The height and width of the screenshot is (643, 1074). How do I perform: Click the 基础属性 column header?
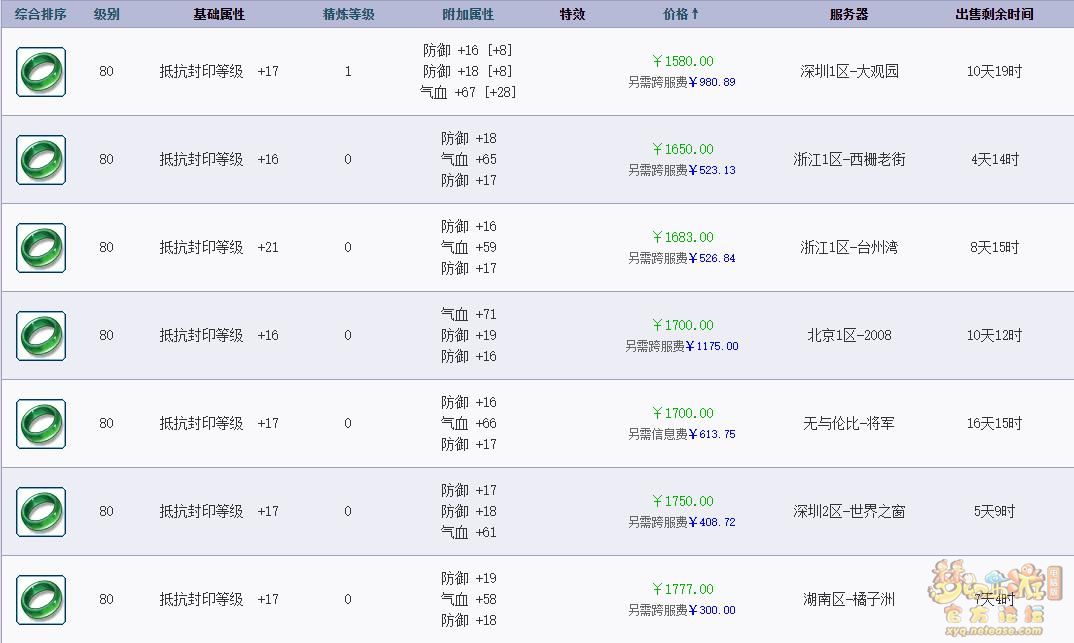point(219,15)
